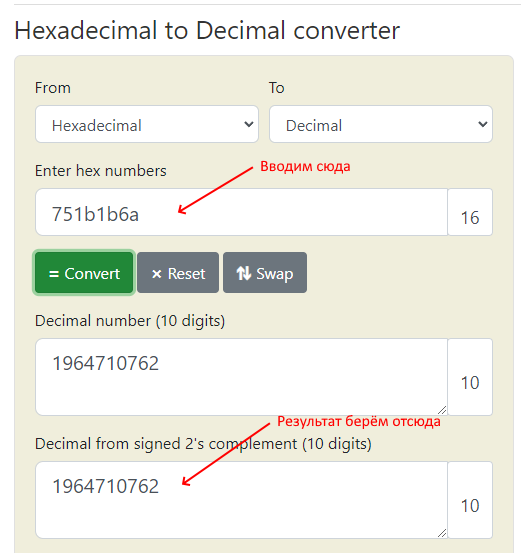This screenshot has width=521, height=553.
Task: Click the Swap button
Action: 265,273
